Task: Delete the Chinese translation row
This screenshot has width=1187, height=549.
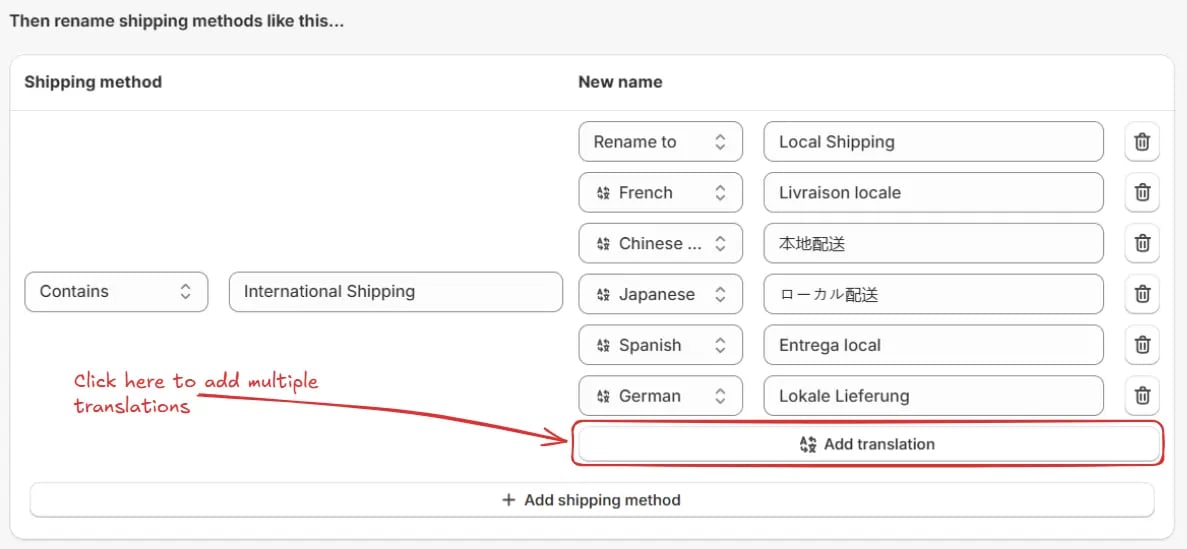Action: (x=1142, y=243)
